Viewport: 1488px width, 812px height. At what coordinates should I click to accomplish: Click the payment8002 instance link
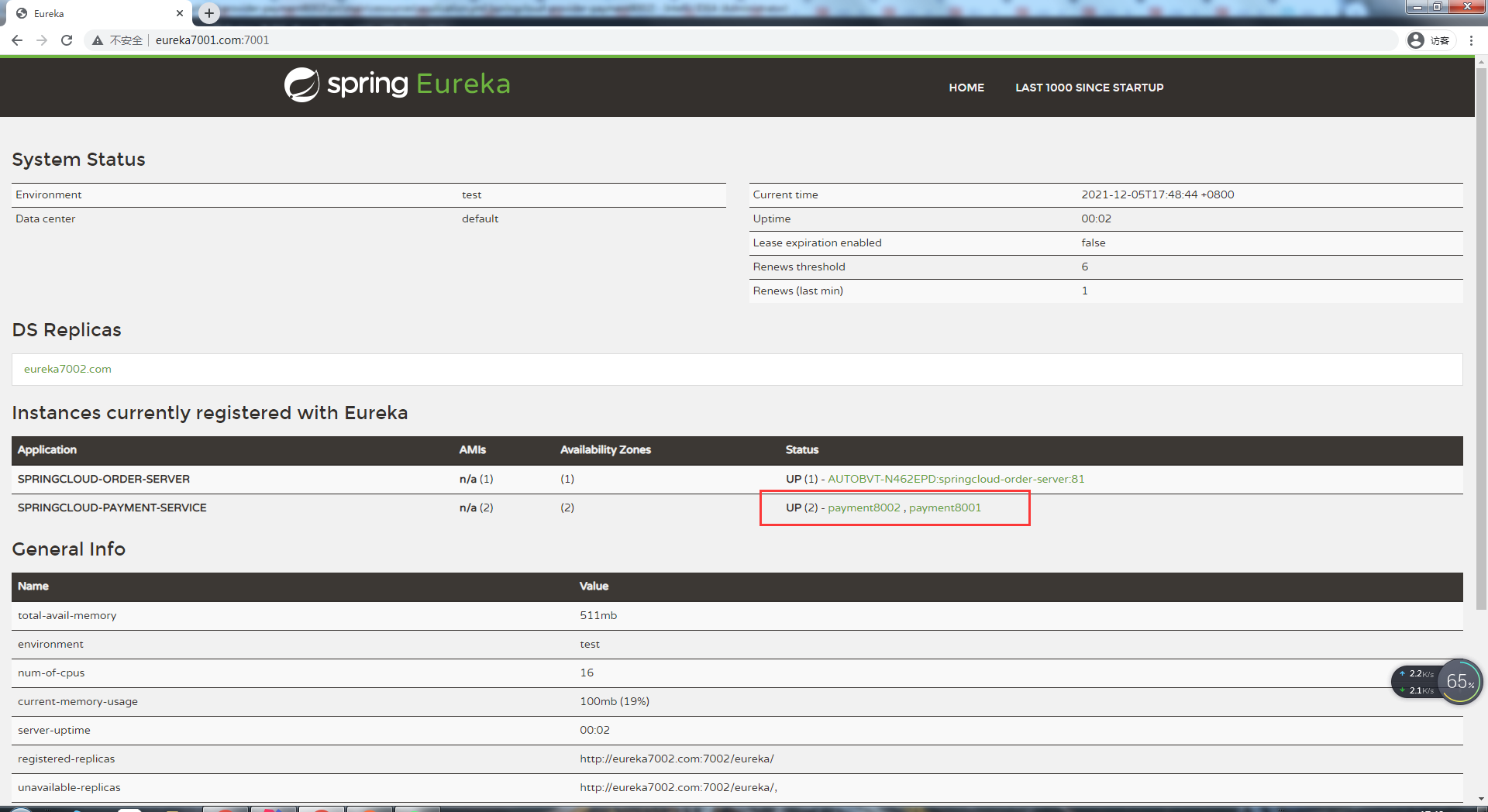(x=864, y=507)
